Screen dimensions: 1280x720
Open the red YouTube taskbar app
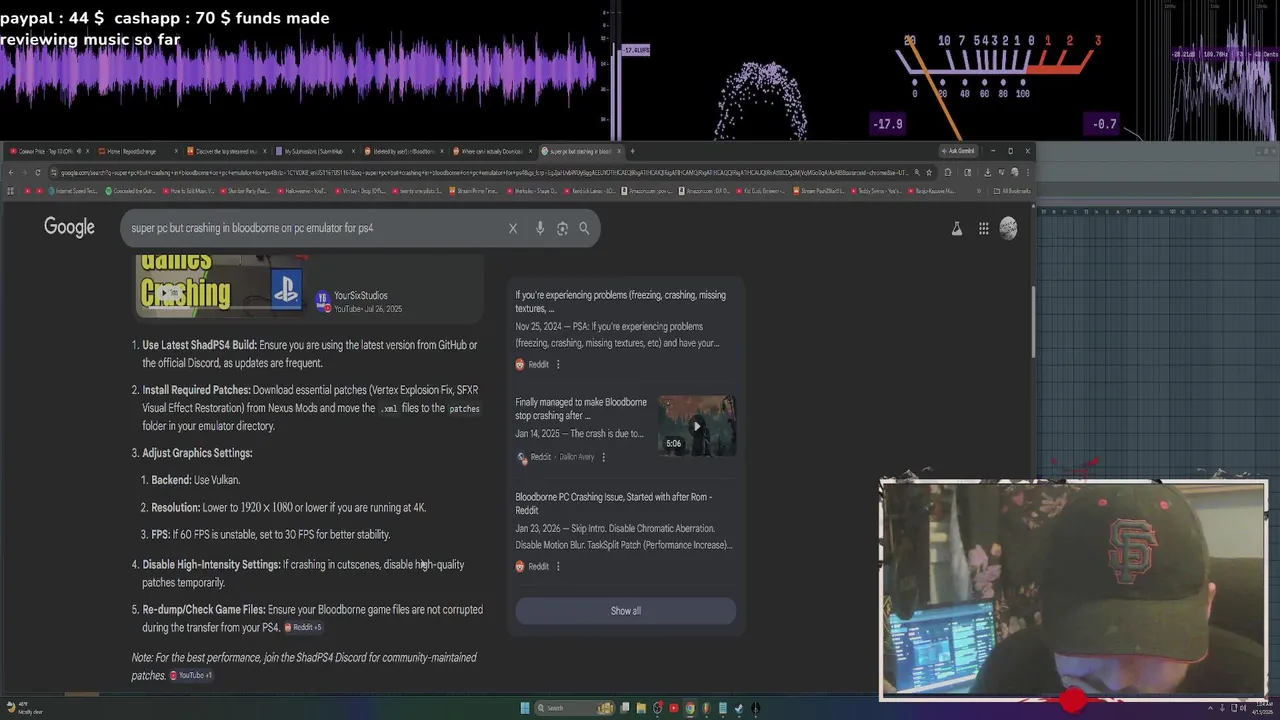point(674,708)
